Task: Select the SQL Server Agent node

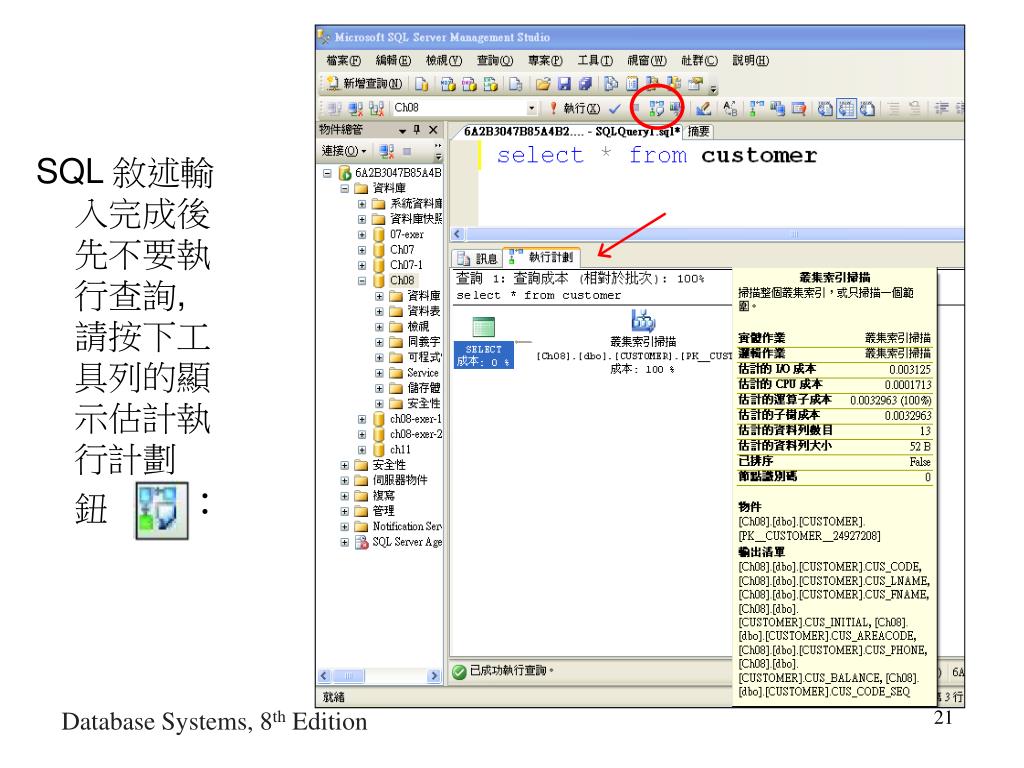Action: click(407, 542)
